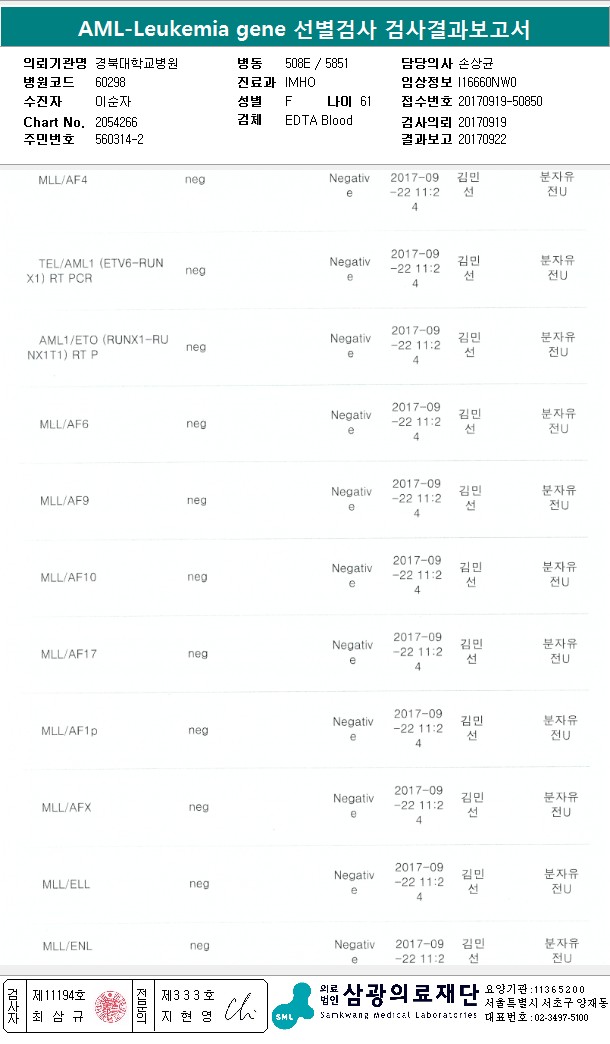Click the MLL/ELL test name
The width and height of the screenshot is (610, 1044).
point(66,884)
